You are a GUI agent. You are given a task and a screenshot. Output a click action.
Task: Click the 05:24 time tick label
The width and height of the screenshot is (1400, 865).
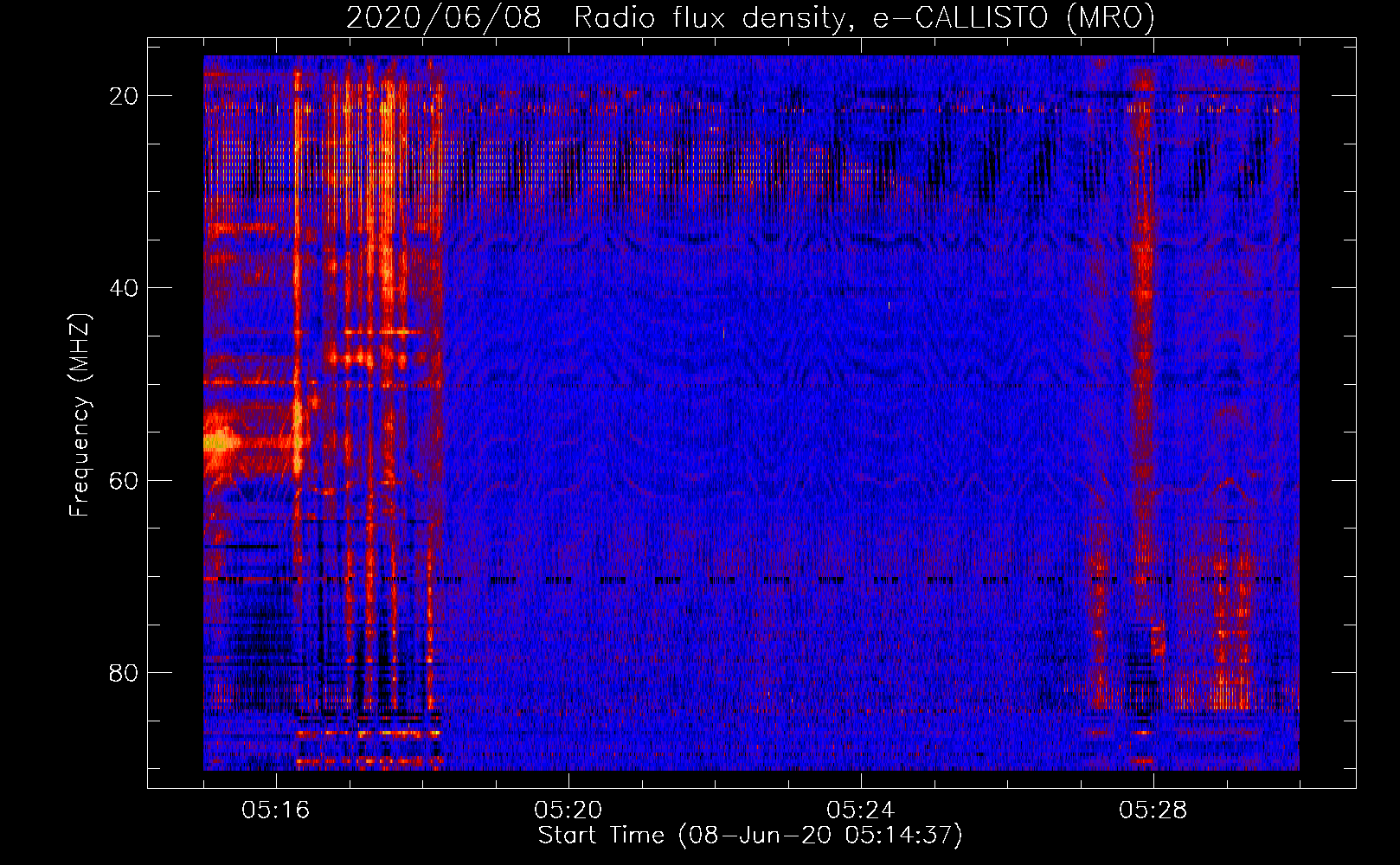tap(861, 811)
